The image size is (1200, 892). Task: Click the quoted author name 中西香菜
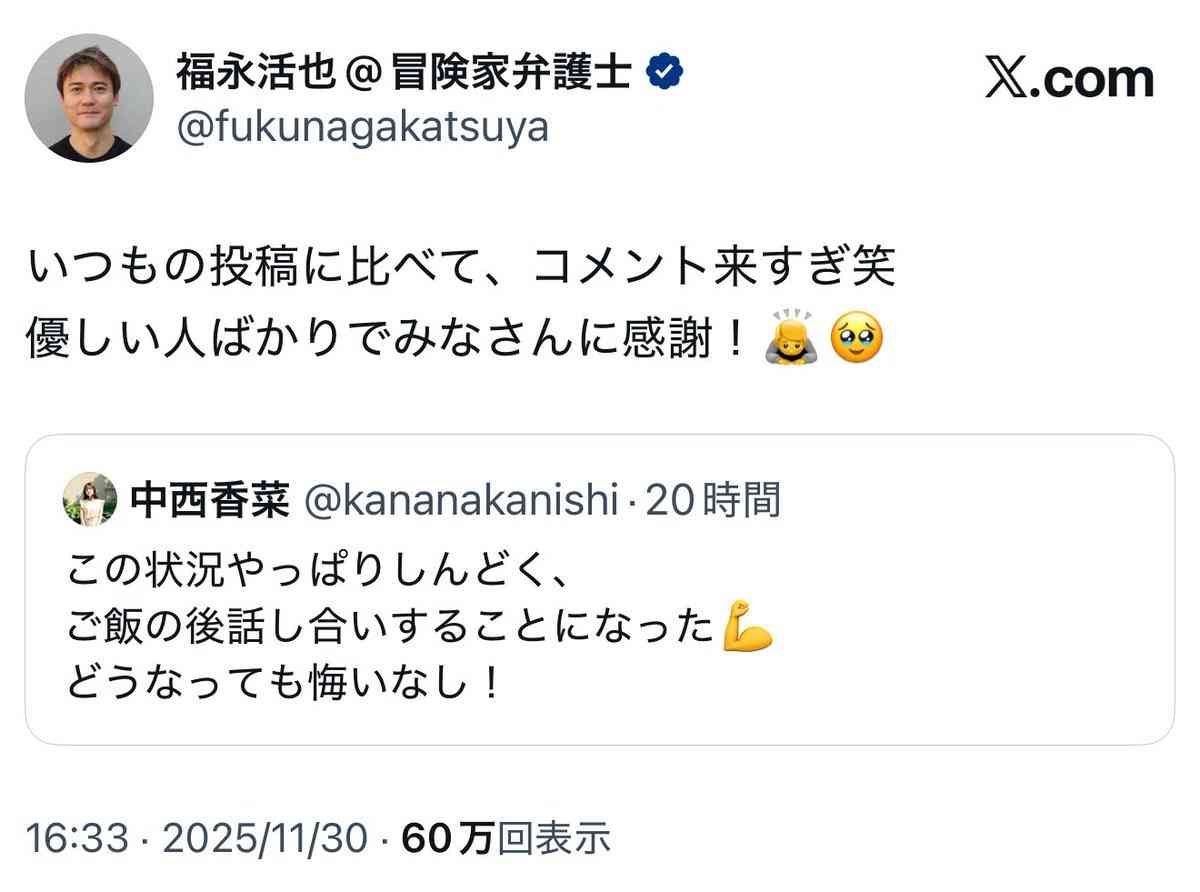(x=210, y=500)
